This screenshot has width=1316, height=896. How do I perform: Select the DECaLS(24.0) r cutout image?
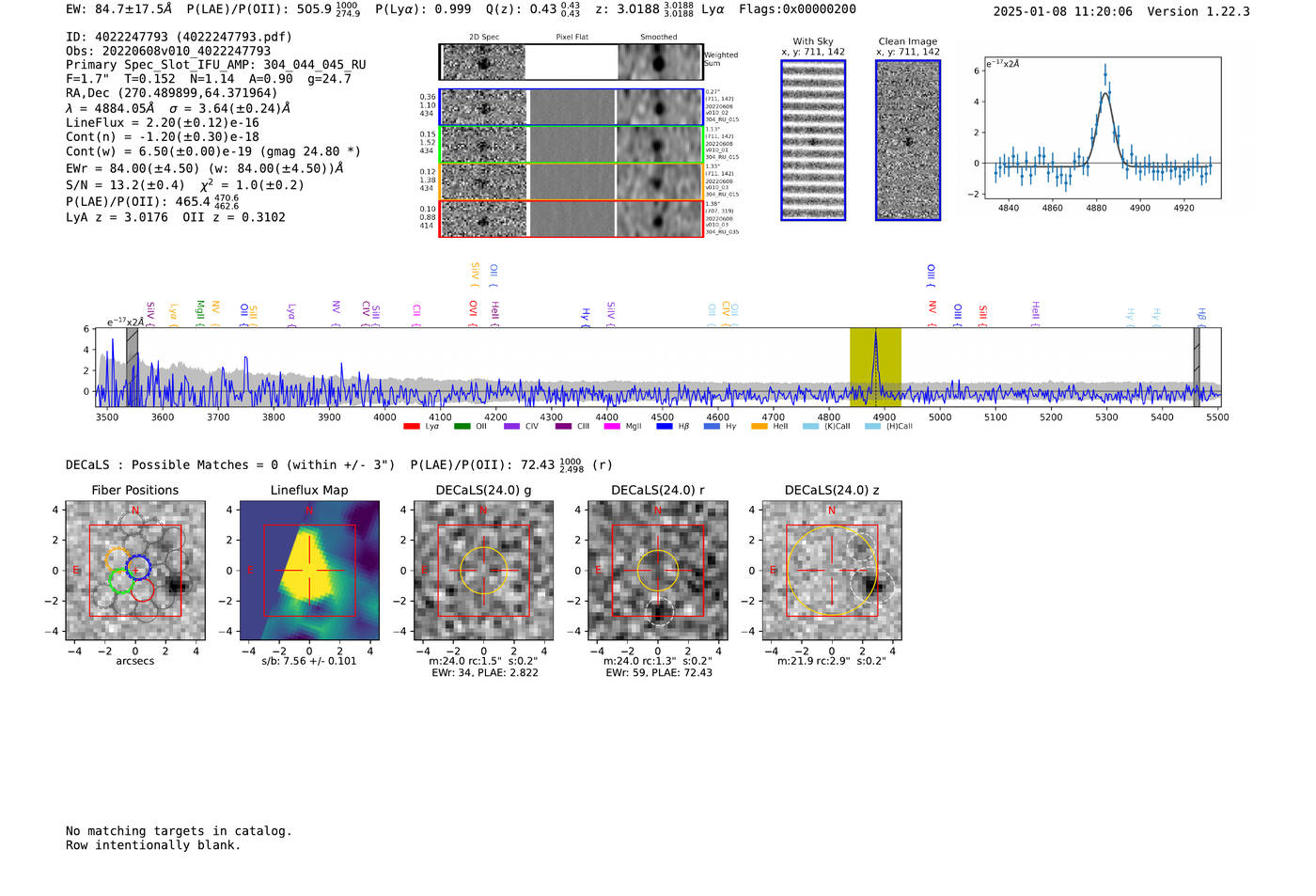[x=658, y=571]
